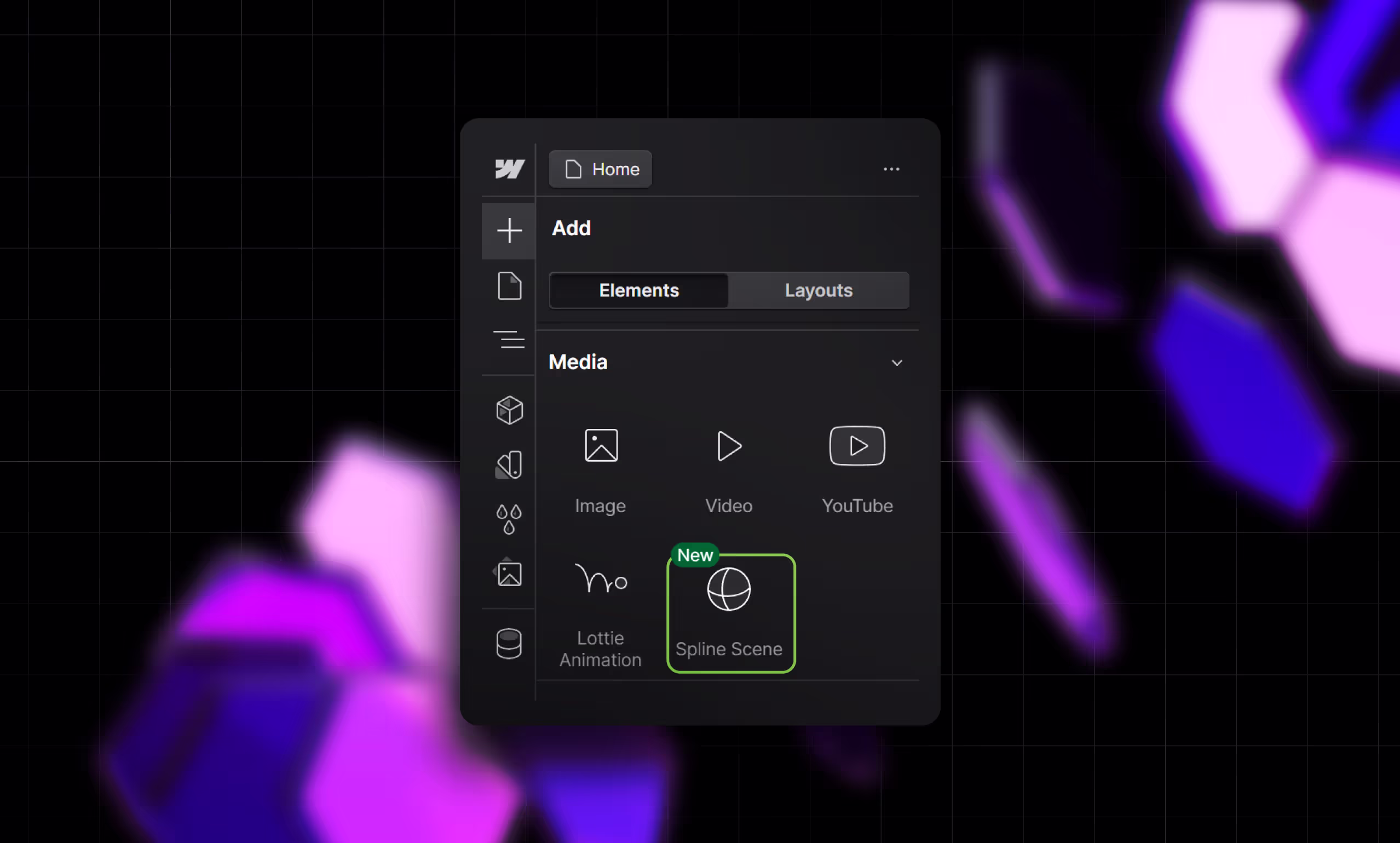Open the Style selectors droplets icon

[x=509, y=519]
